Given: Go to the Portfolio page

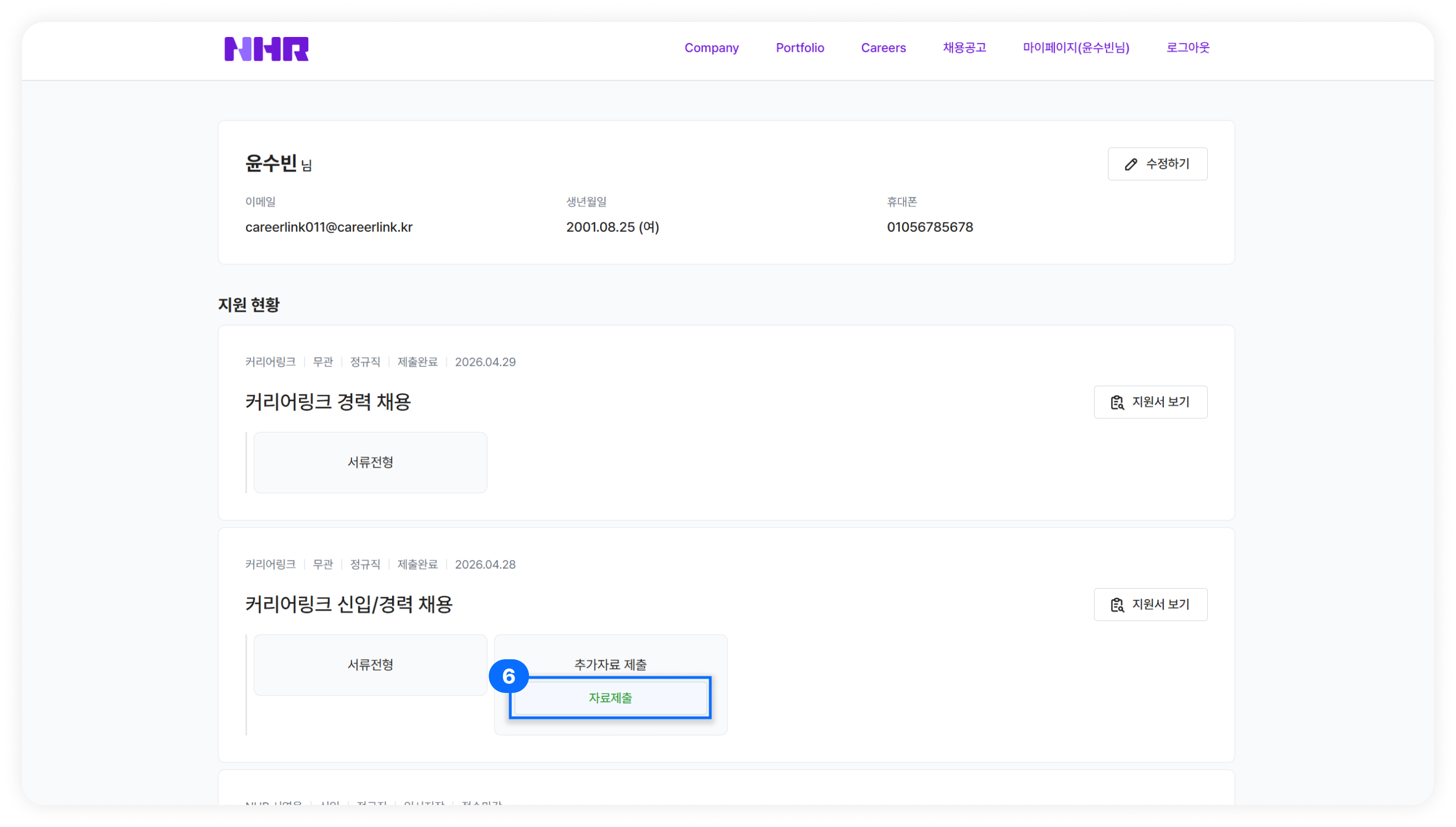Looking at the screenshot, I should pos(799,47).
